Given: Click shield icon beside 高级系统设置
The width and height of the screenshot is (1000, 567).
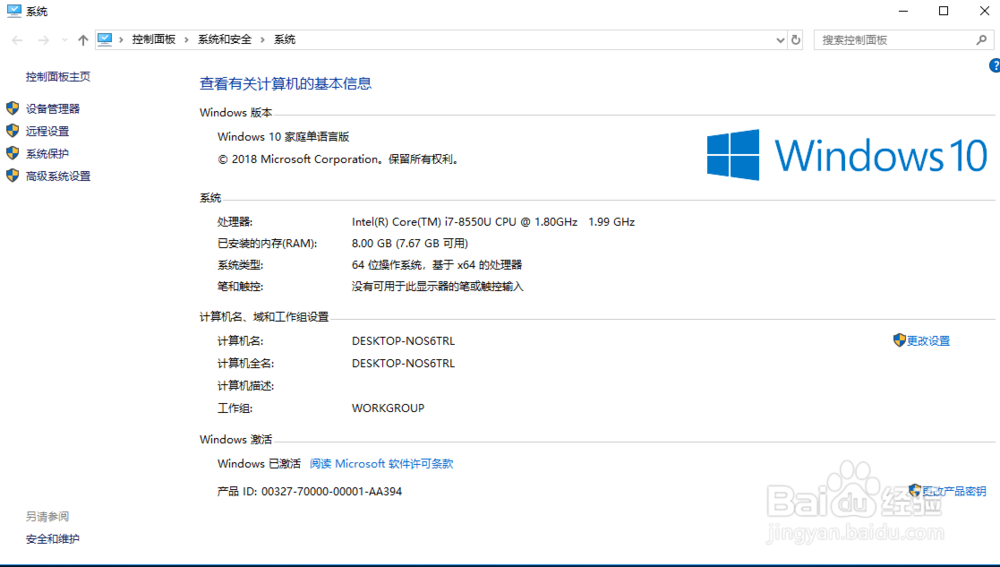Looking at the screenshot, I should point(13,175).
